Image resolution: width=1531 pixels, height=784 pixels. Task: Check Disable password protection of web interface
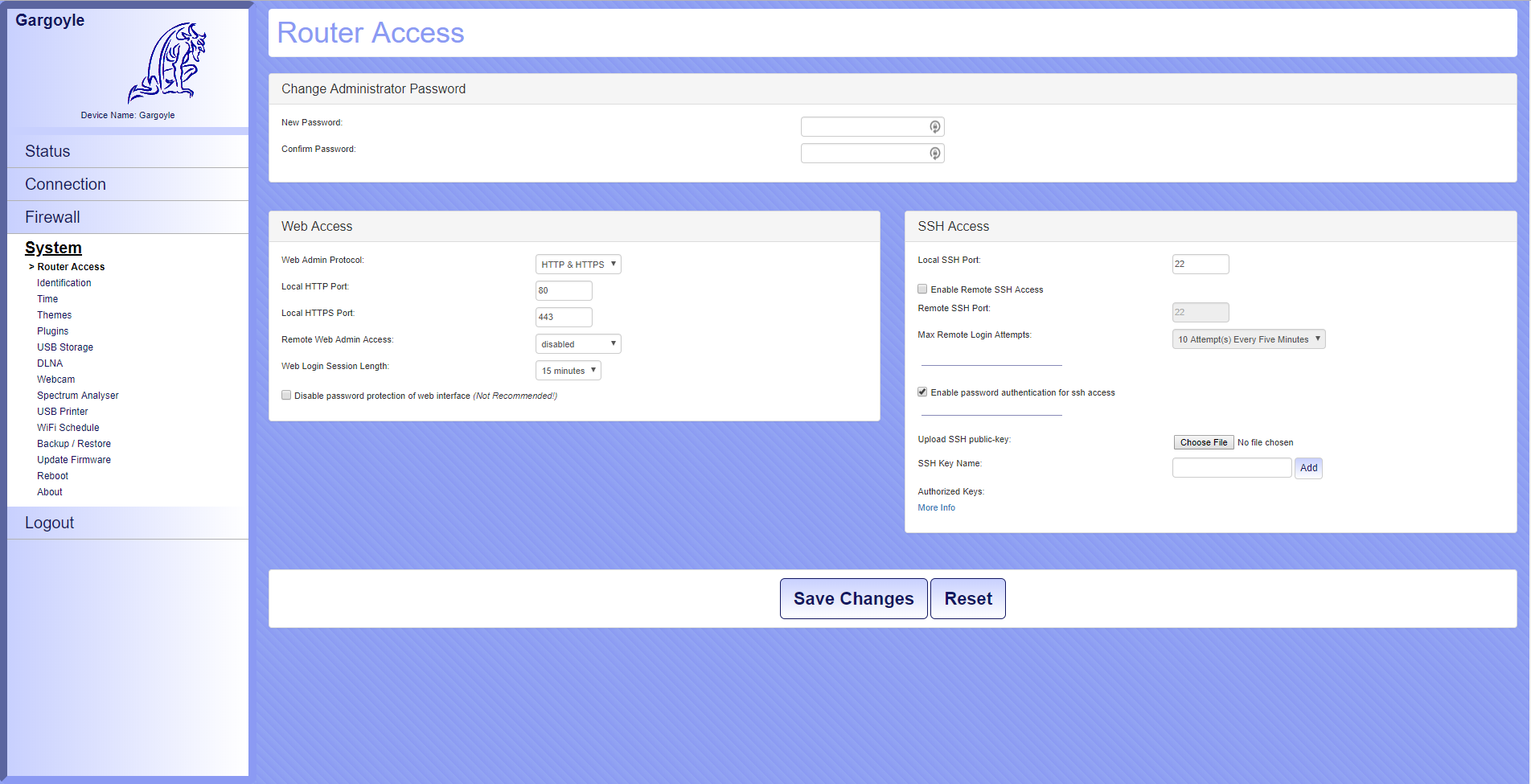pyautogui.click(x=286, y=396)
